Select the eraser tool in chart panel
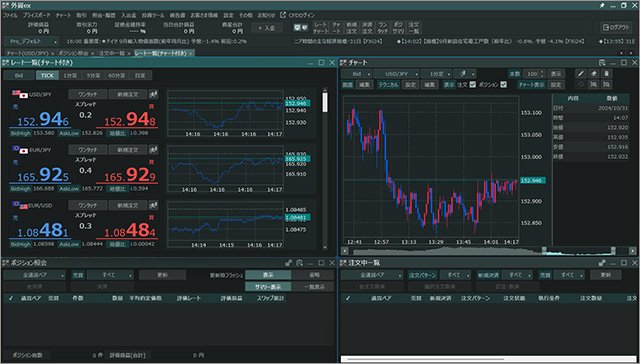 pyautogui.click(x=594, y=74)
